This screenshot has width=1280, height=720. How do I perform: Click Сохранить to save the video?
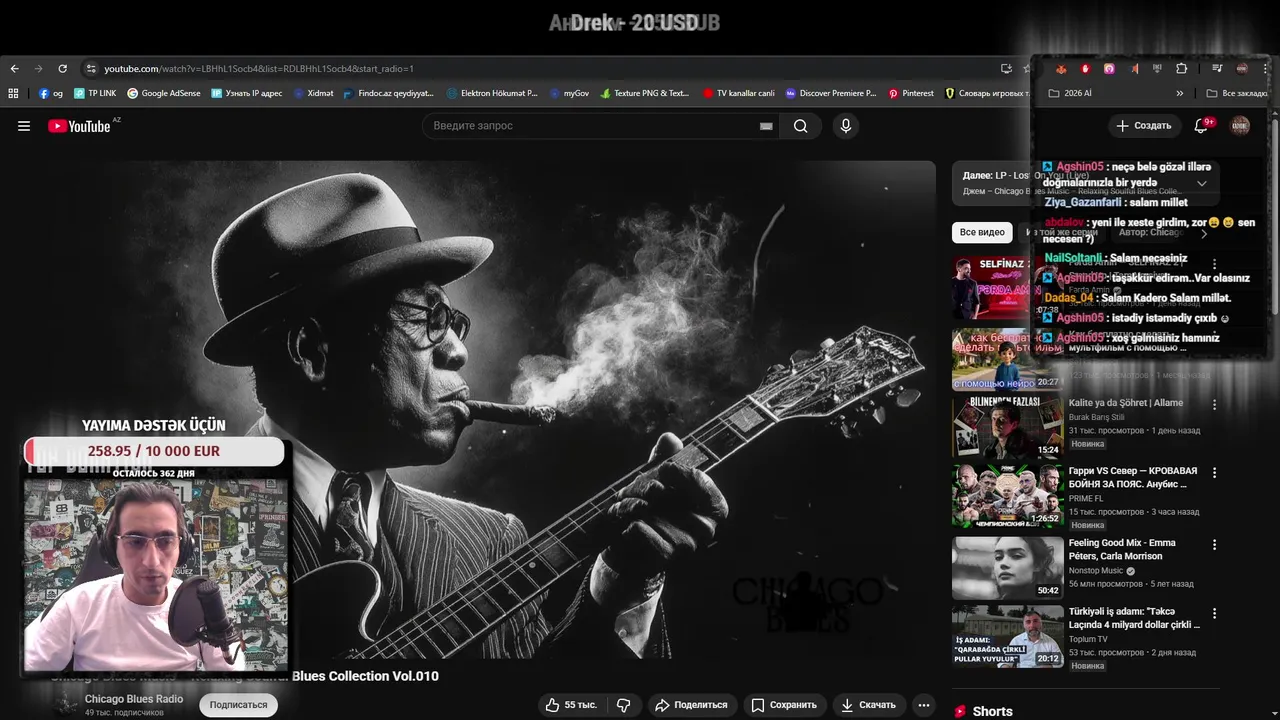click(x=784, y=705)
